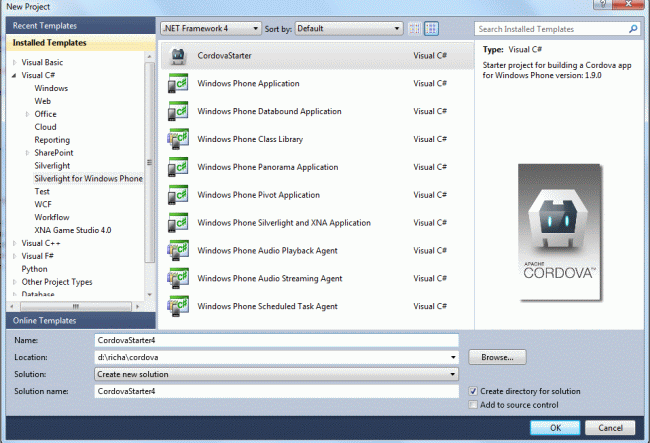Select 'Windows Phone Class Library' text

250,139
